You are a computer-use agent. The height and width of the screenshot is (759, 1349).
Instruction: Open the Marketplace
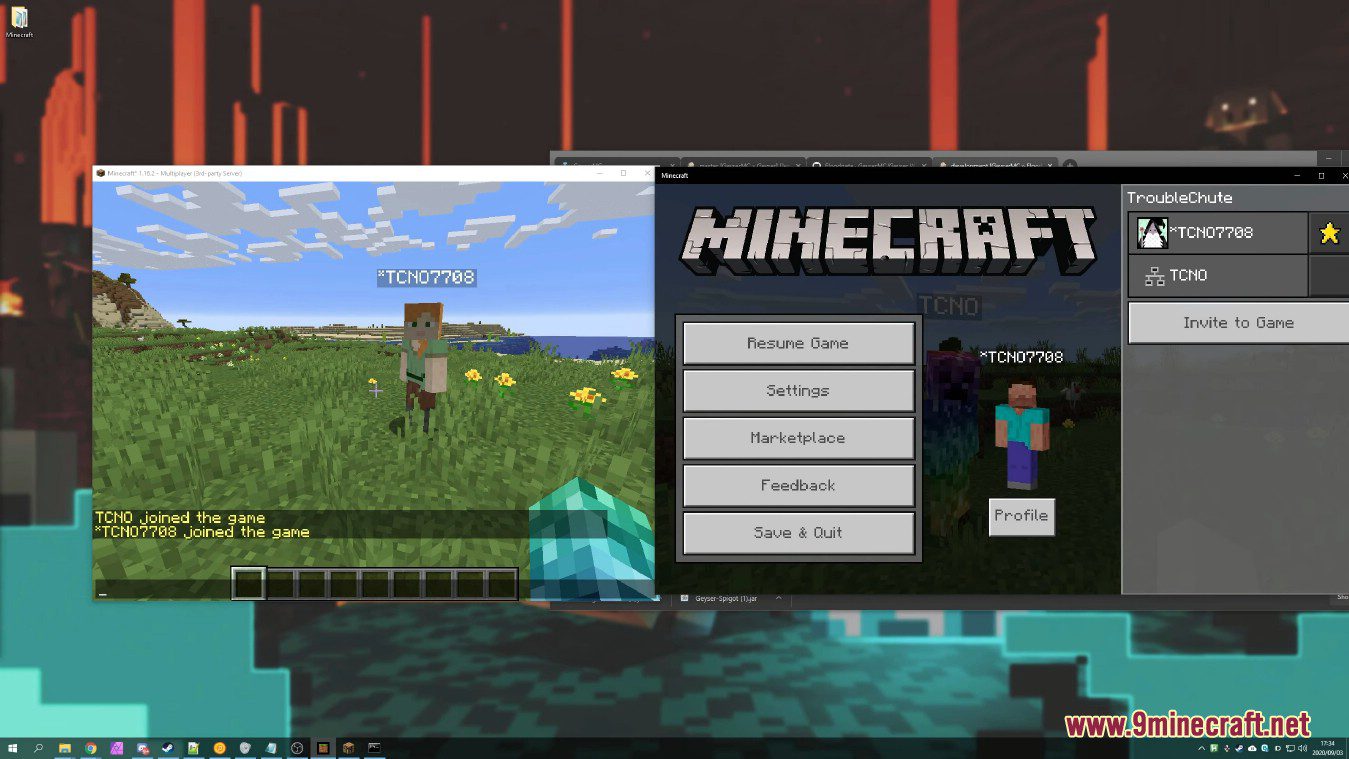(798, 438)
